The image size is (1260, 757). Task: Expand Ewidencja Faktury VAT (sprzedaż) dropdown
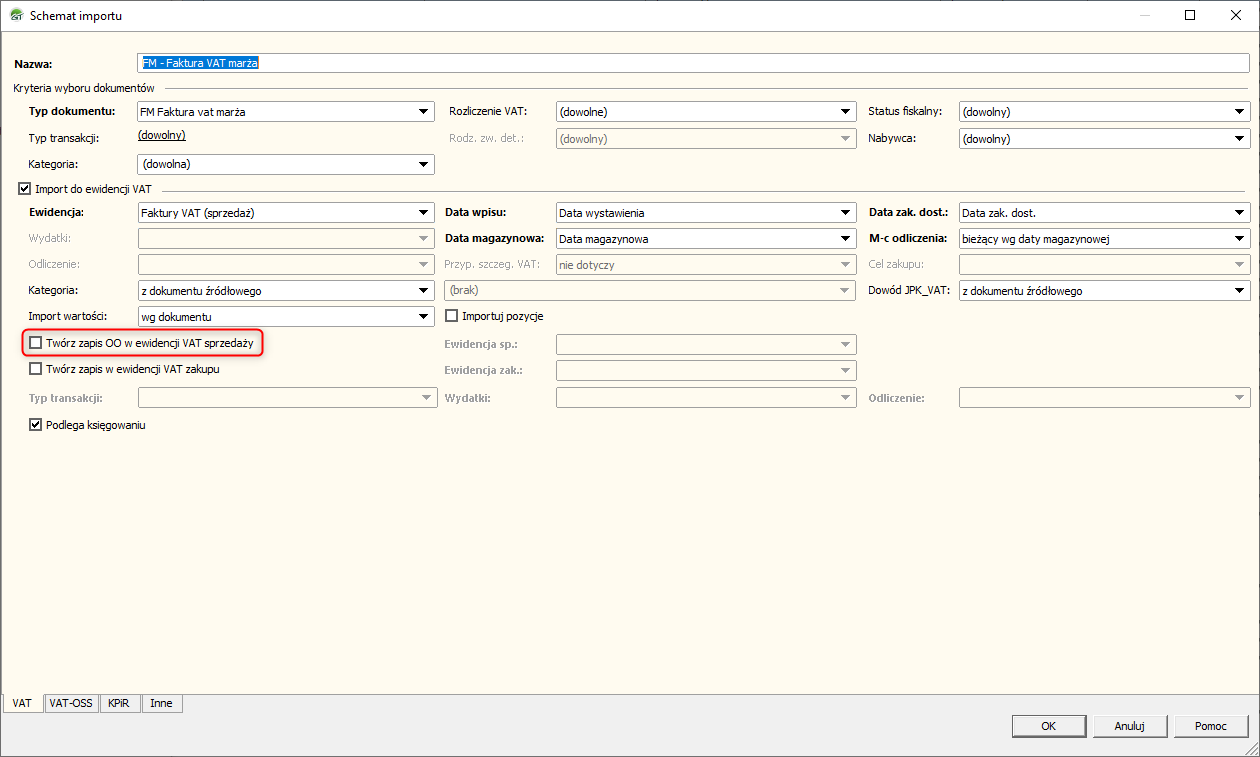click(286, 213)
